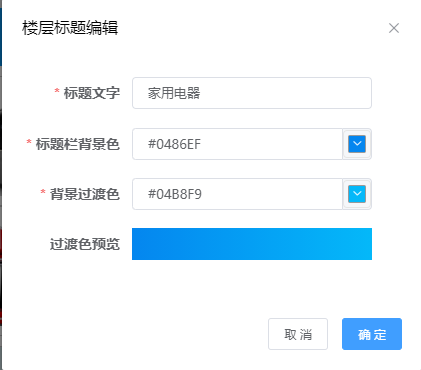Screen dimensions: 421x370
Task: Close the 楼层标题编辑 dialog with X
Action: pos(394,28)
